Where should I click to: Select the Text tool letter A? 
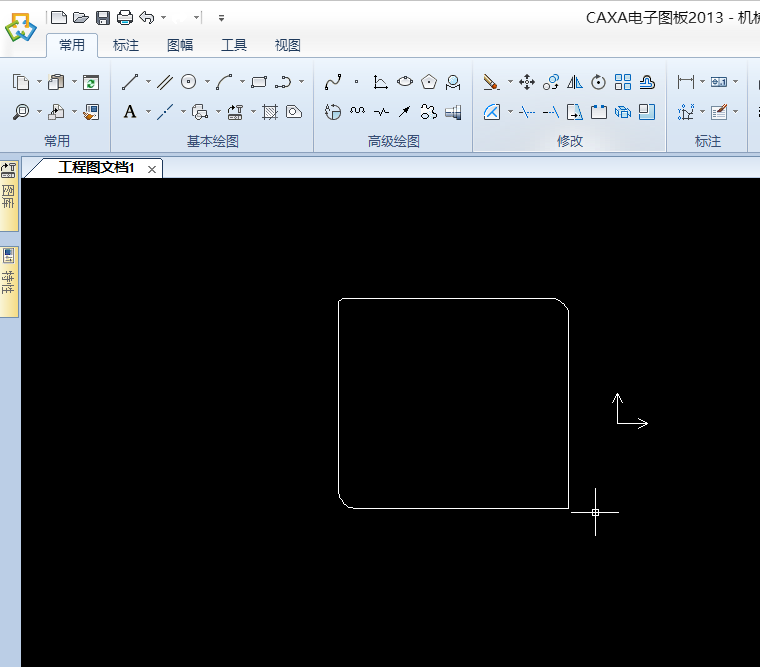[x=129, y=112]
